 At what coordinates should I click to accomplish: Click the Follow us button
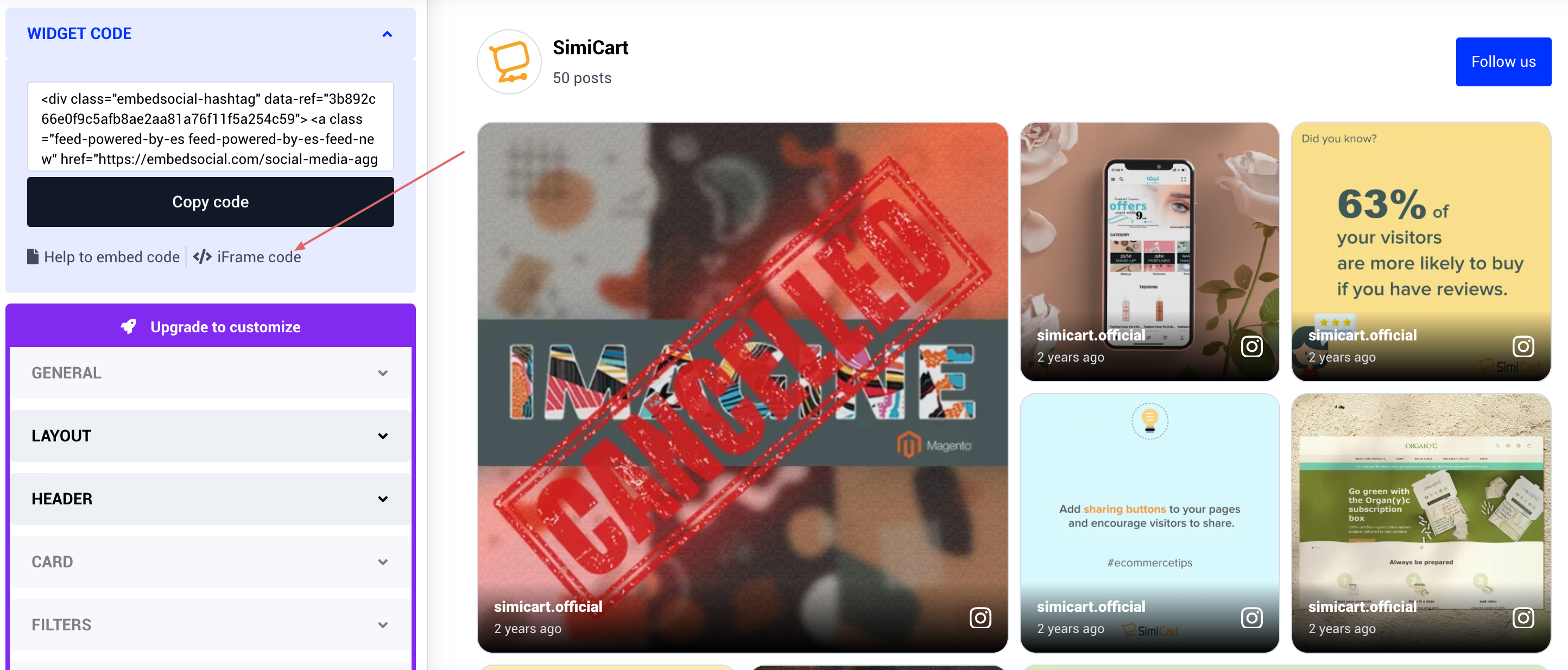click(1503, 61)
